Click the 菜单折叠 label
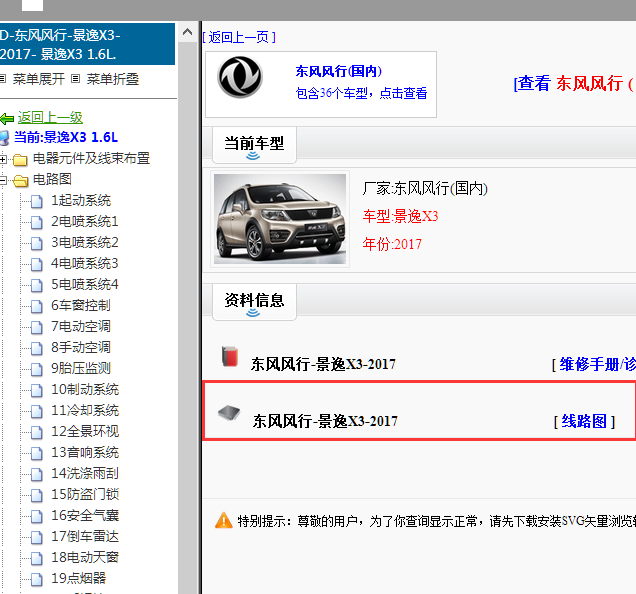The image size is (636, 594). [113, 79]
